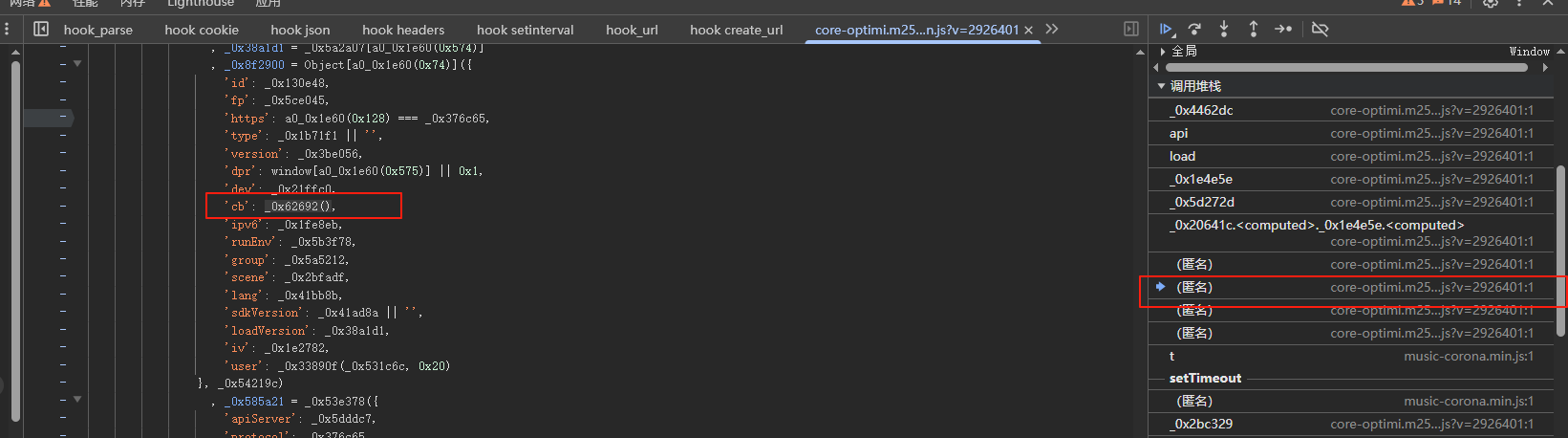
Task: Click the single Step debugger icon
Action: [x=1283, y=30]
